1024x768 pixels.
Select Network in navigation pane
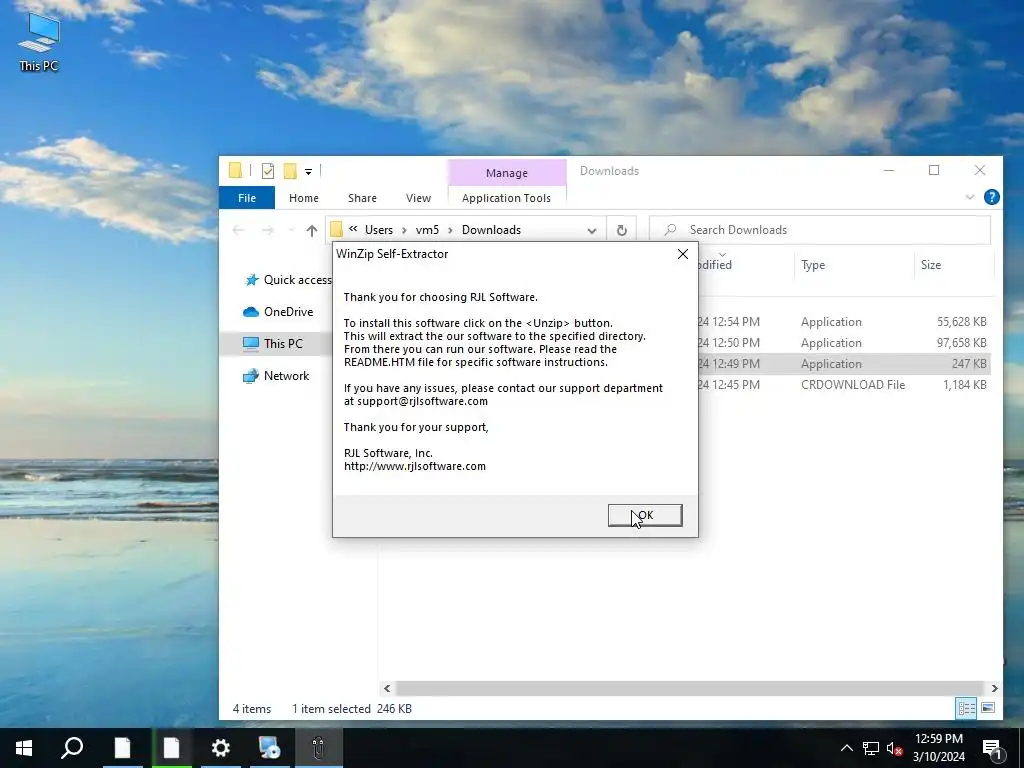click(x=276, y=376)
